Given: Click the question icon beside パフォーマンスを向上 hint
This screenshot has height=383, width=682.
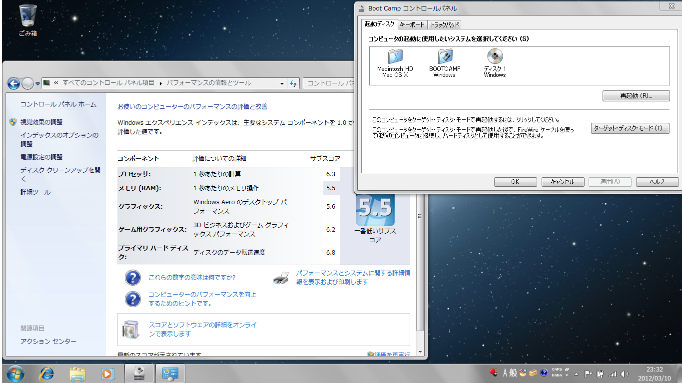Looking at the screenshot, I should coord(133,299).
